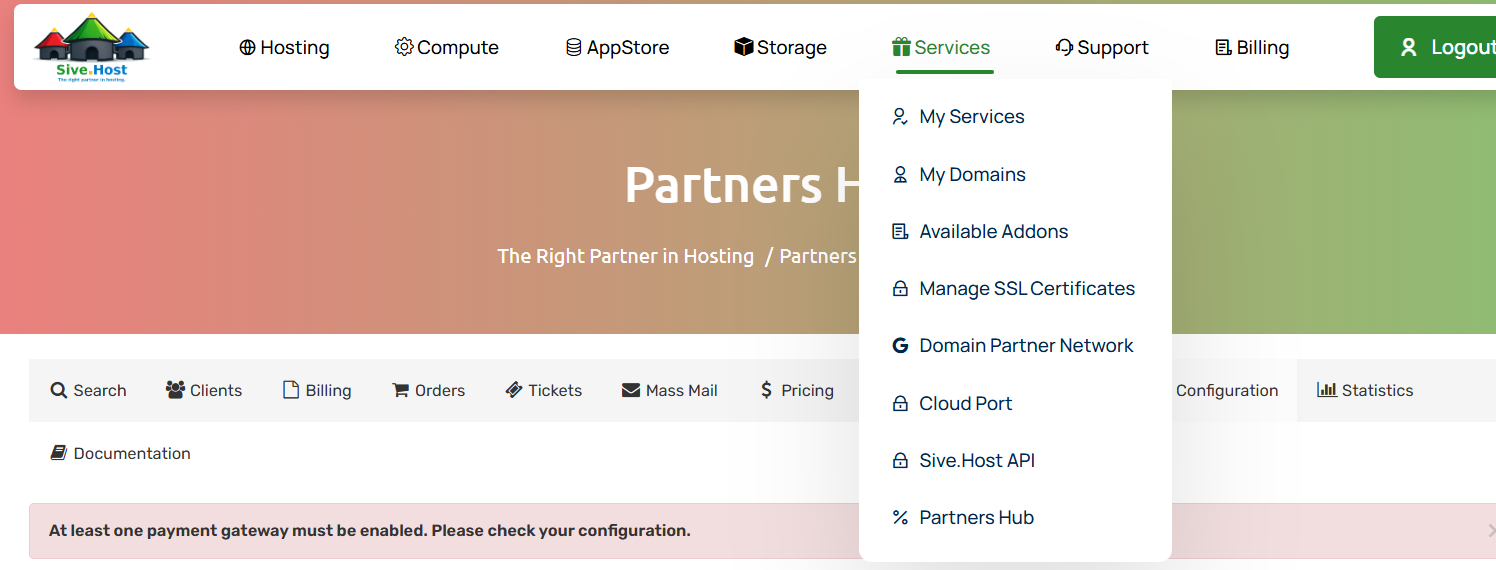Click the database icon beside AppStore
1496x570 pixels.
click(574, 47)
